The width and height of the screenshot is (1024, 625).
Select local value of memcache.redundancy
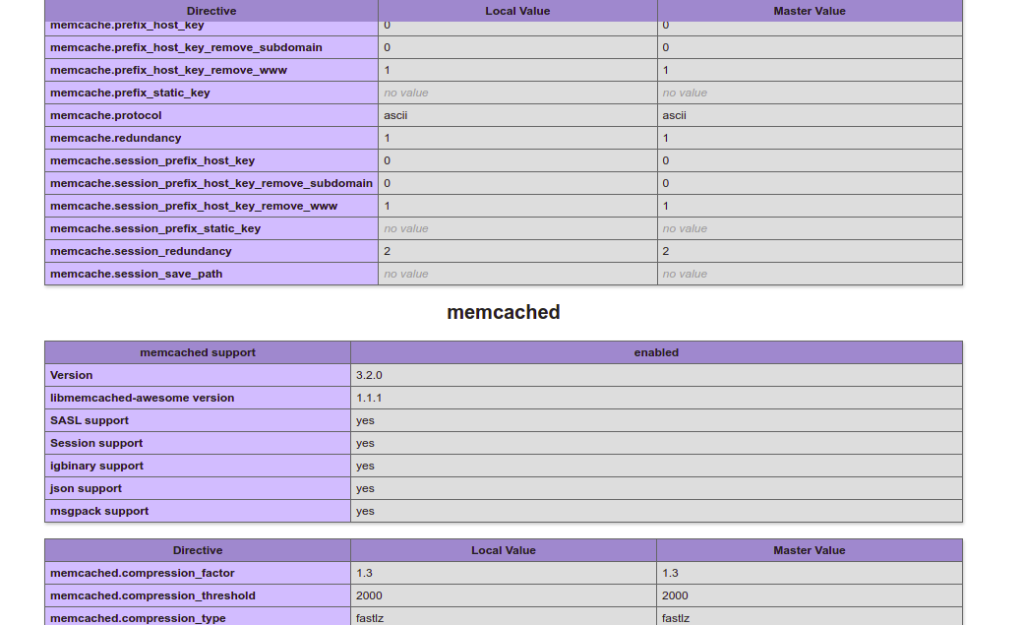pyautogui.click(x=387, y=138)
